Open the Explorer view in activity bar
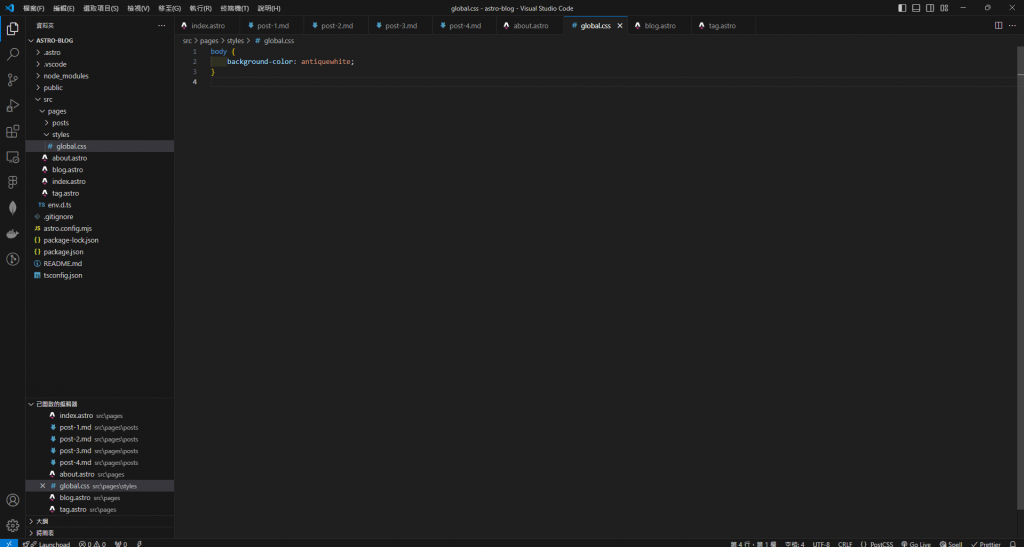This screenshot has height=547, width=1024. (12, 29)
